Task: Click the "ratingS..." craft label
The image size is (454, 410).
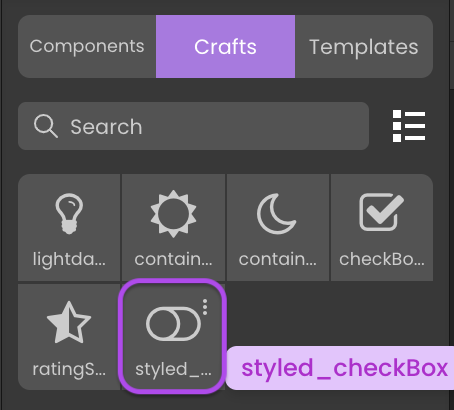Action: 69,369
